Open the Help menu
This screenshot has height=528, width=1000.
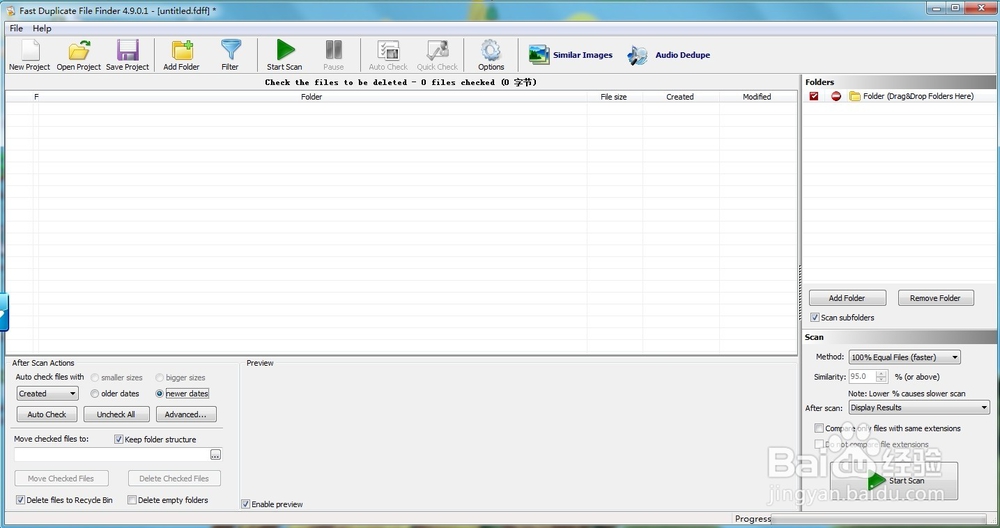click(x=42, y=28)
